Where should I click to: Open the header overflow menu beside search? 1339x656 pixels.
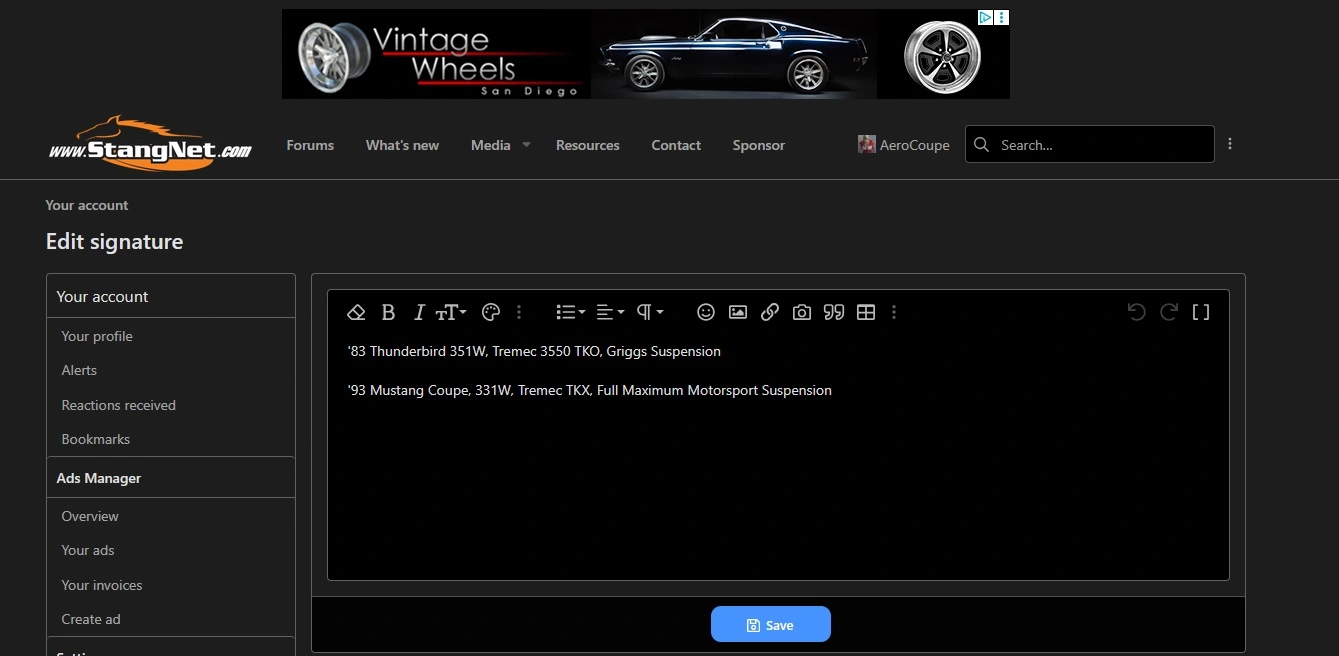click(x=1230, y=144)
